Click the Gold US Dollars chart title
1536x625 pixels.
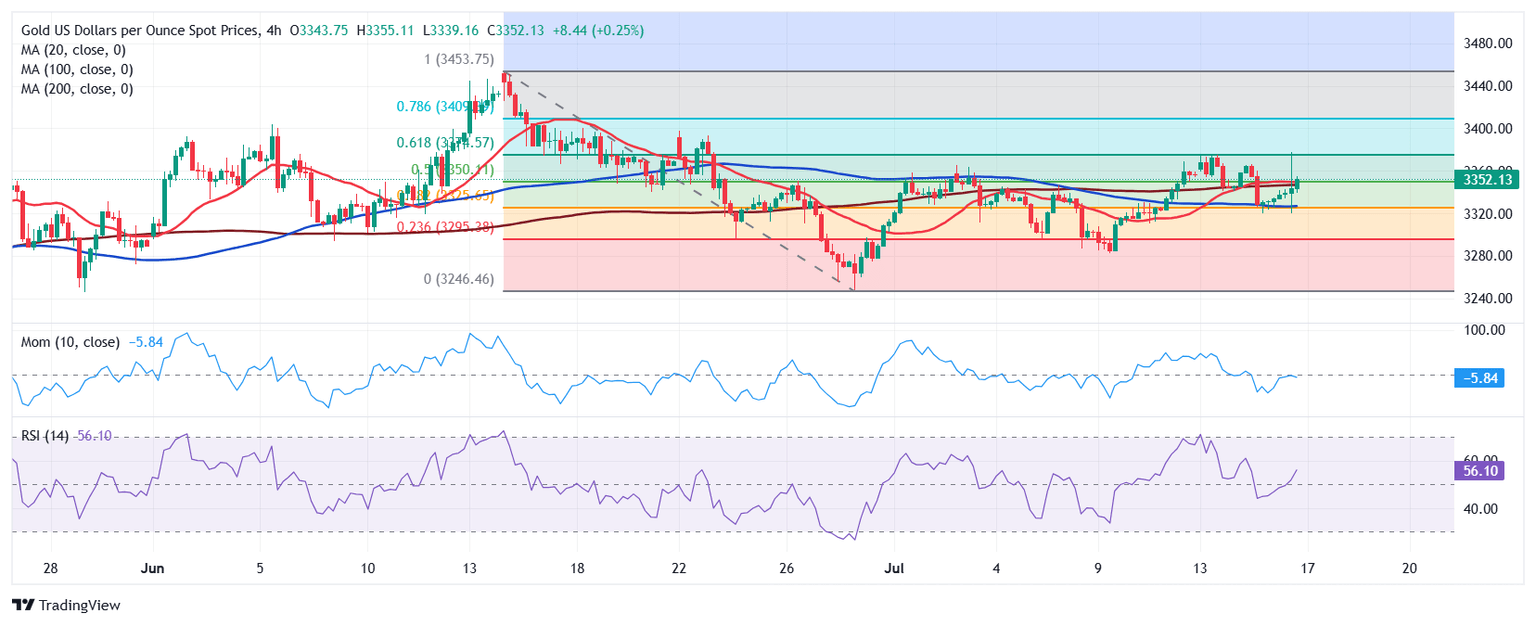pos(139,31)
